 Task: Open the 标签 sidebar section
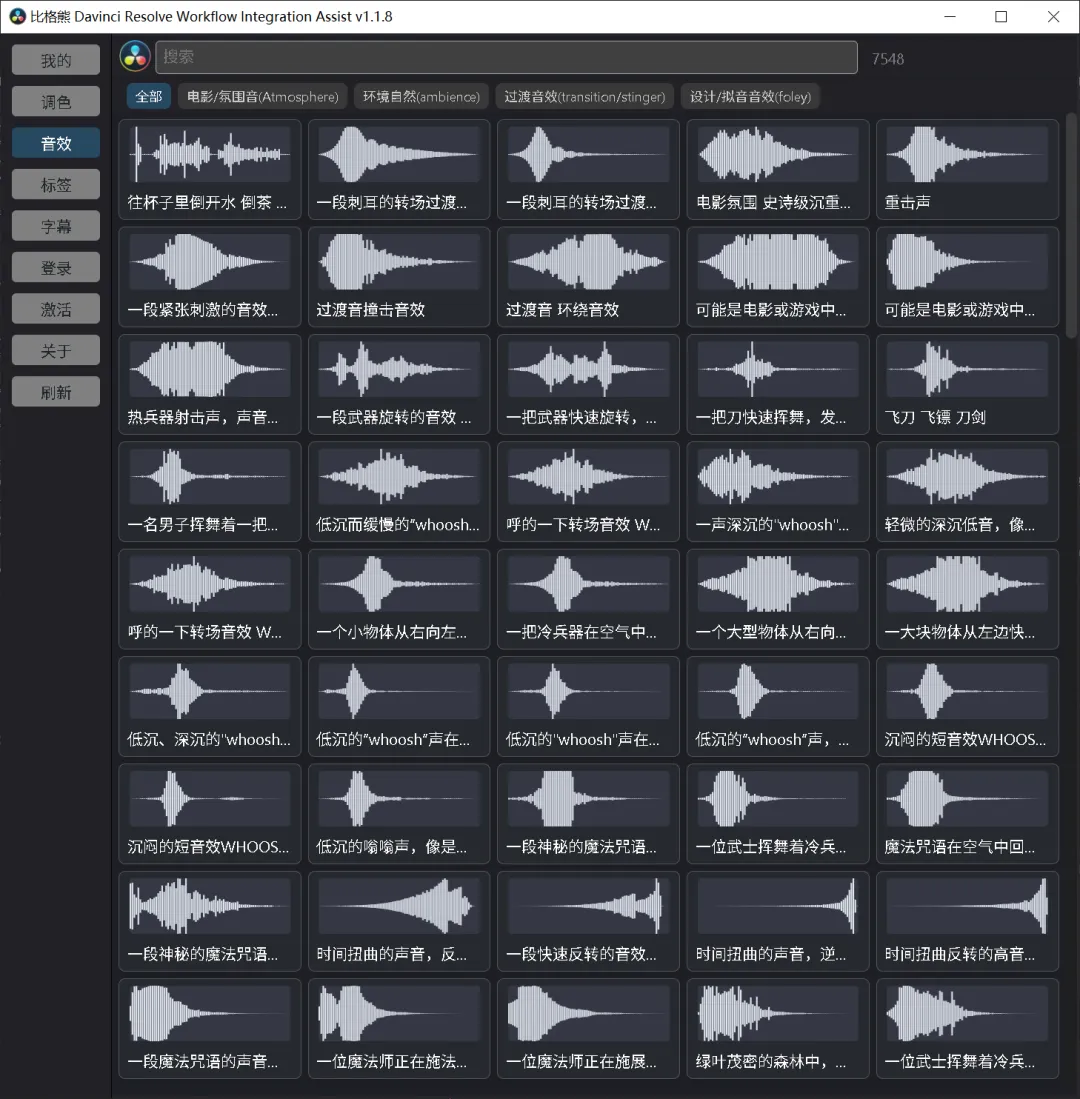[56, 184]
